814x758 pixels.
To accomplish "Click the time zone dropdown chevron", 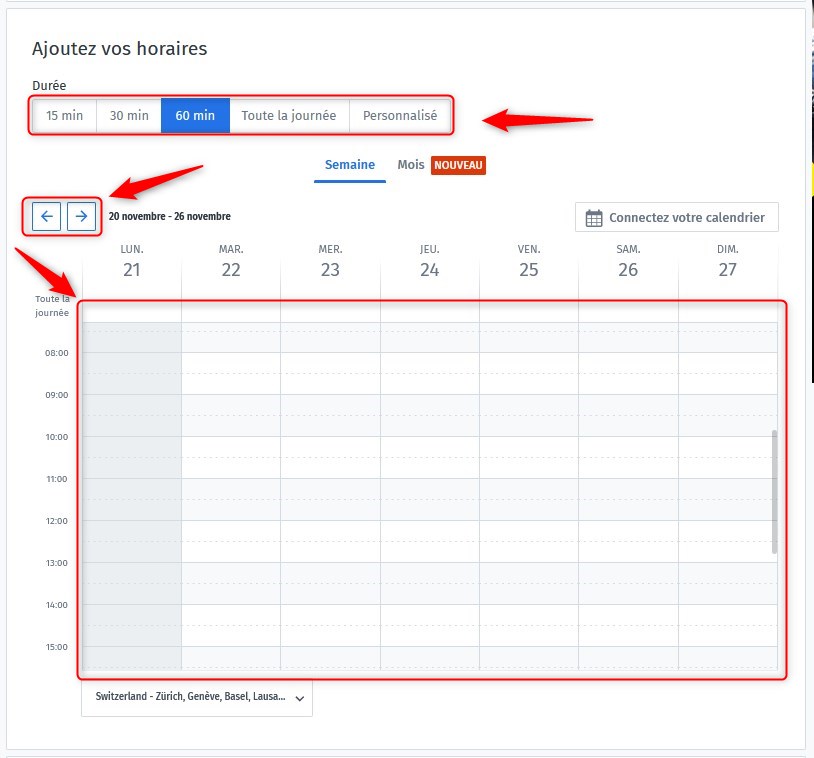I will tap(300, 698).
